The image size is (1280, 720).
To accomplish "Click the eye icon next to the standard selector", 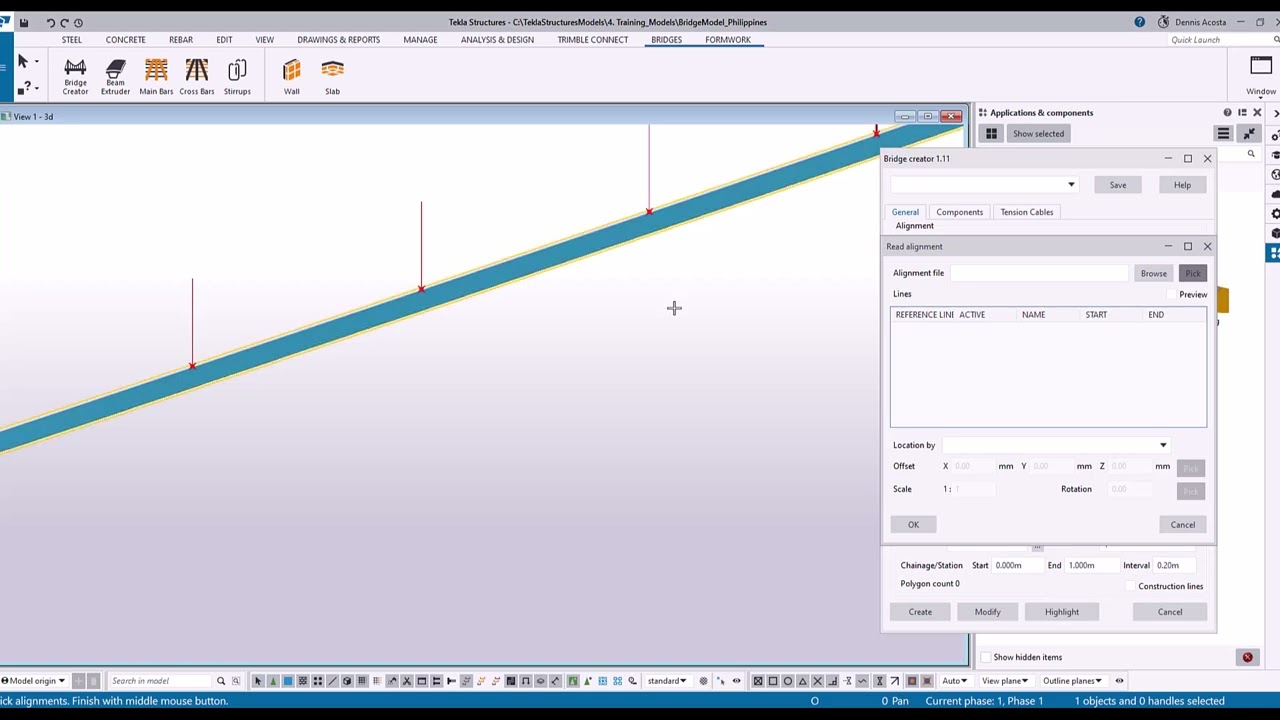I will click(736, 681).
